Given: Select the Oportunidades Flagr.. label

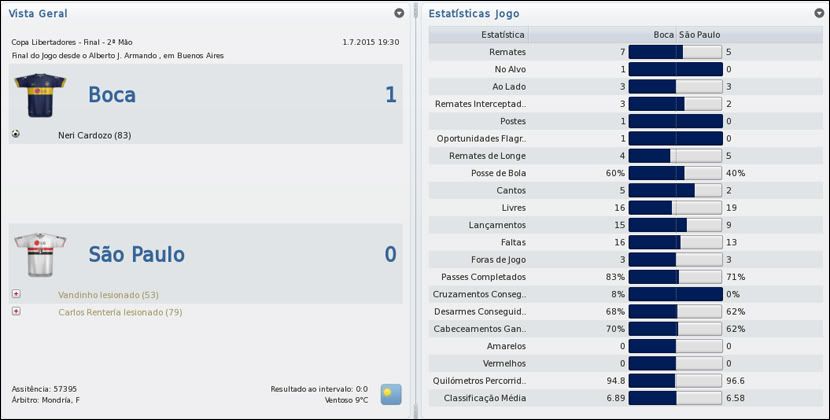Looking at the screenshot, I should pos(481,139).
